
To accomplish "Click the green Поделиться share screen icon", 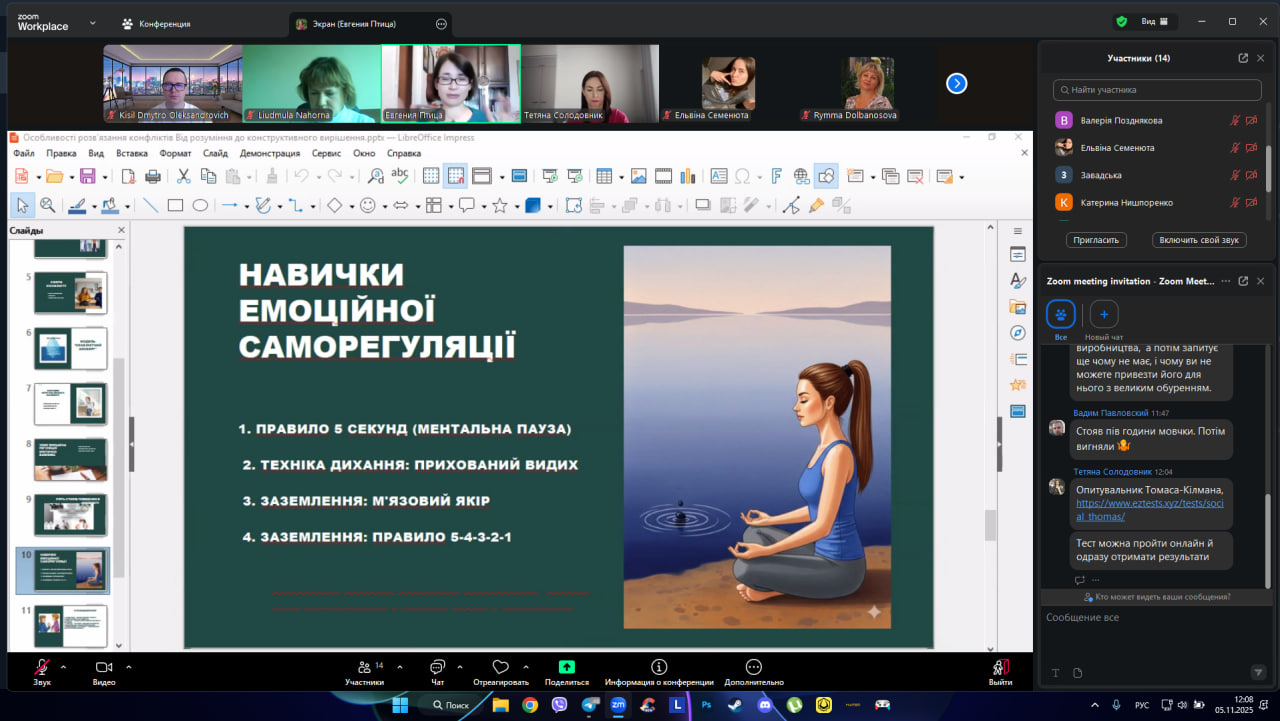I will (567, 668).
